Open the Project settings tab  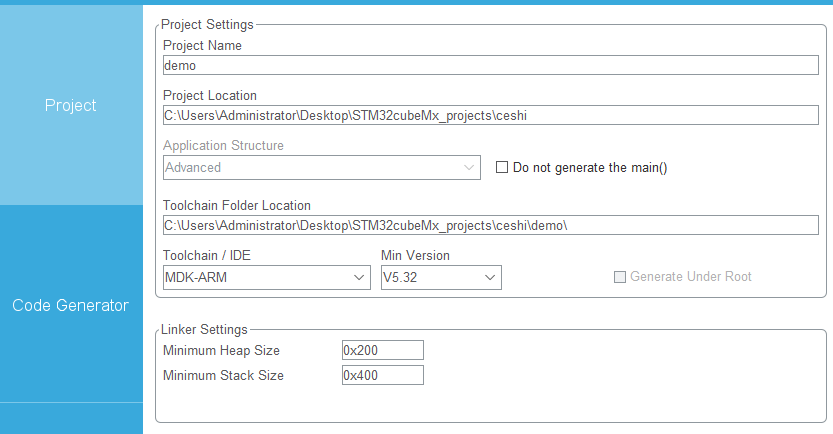click(x=71, y=105)
